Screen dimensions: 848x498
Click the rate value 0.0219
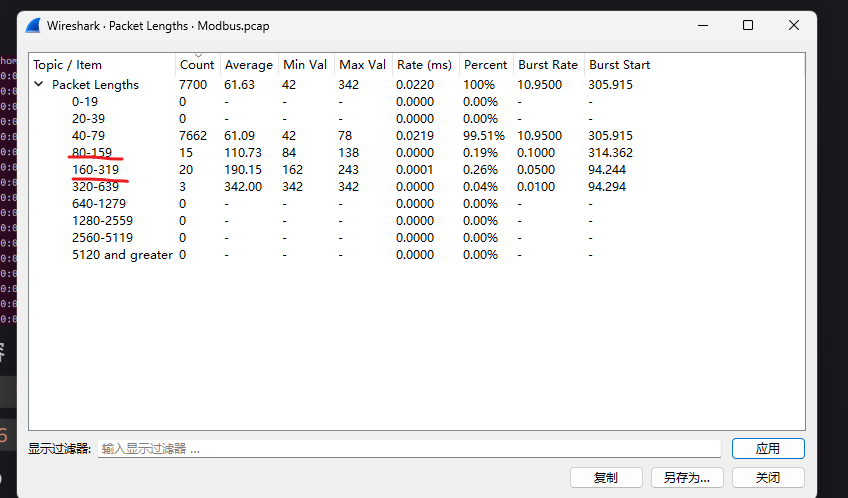pos(415,136)
